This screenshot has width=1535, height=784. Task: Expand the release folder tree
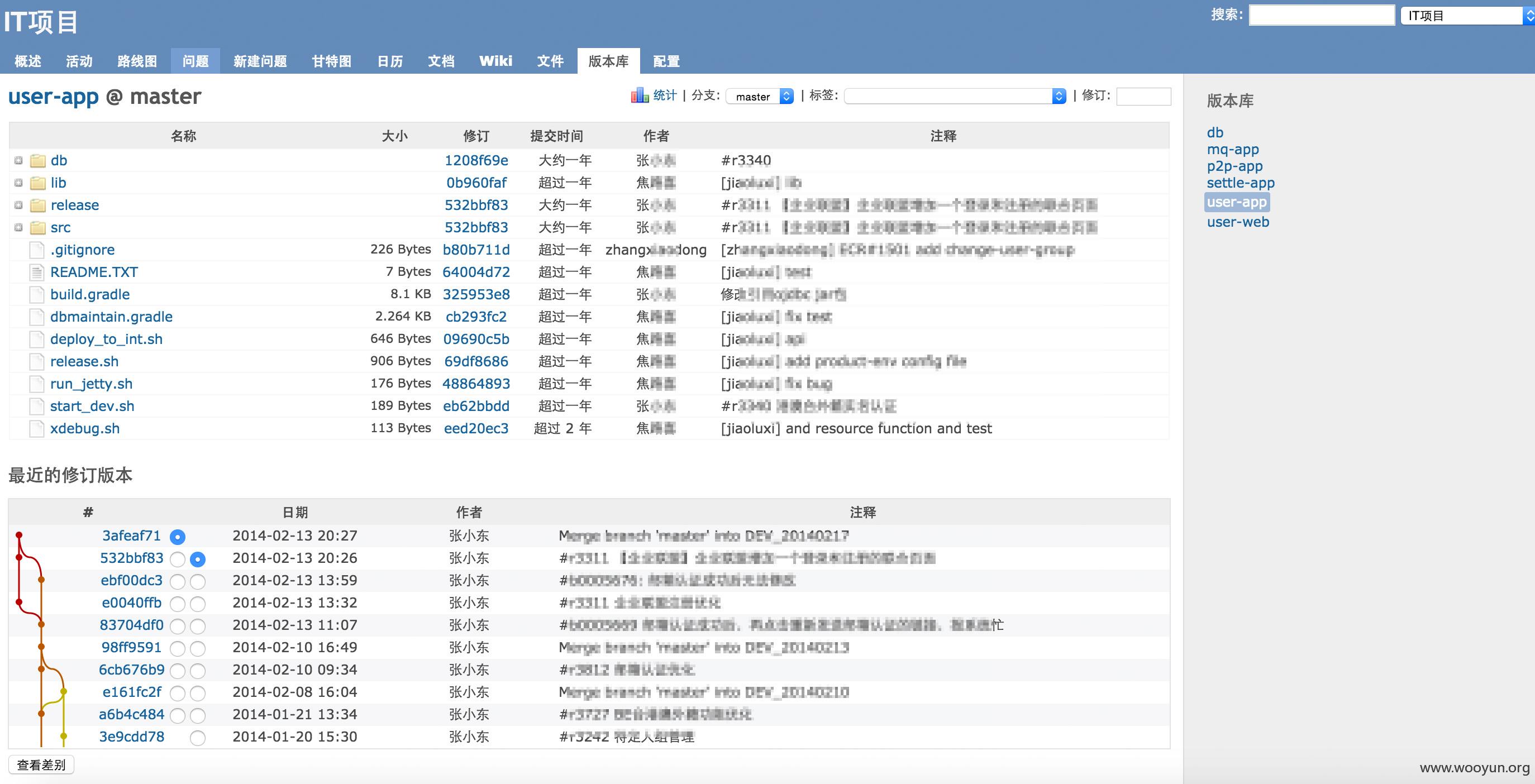click(18, 205)
